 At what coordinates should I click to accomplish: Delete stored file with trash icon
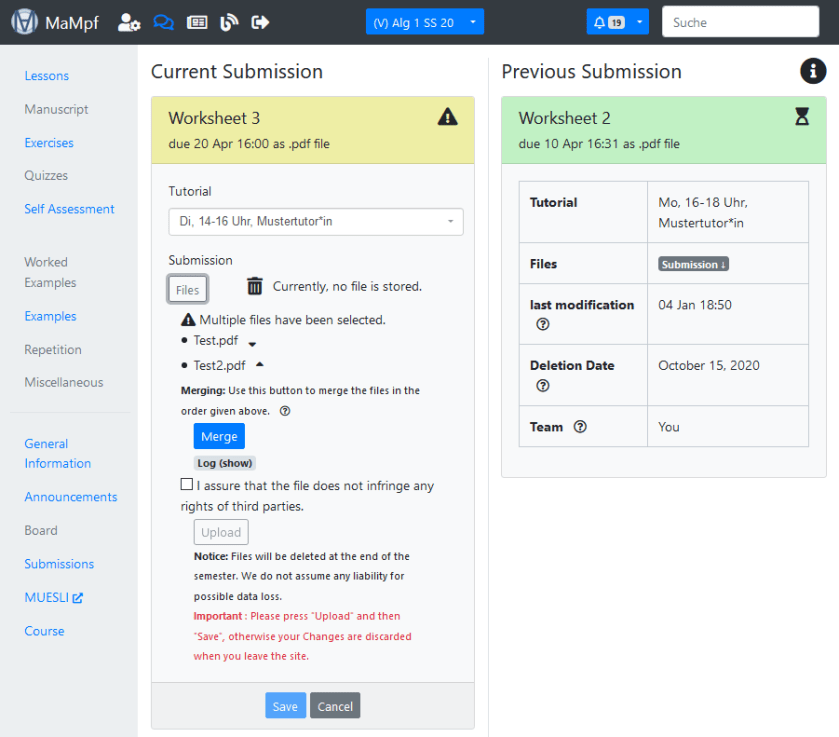[255, 286]
